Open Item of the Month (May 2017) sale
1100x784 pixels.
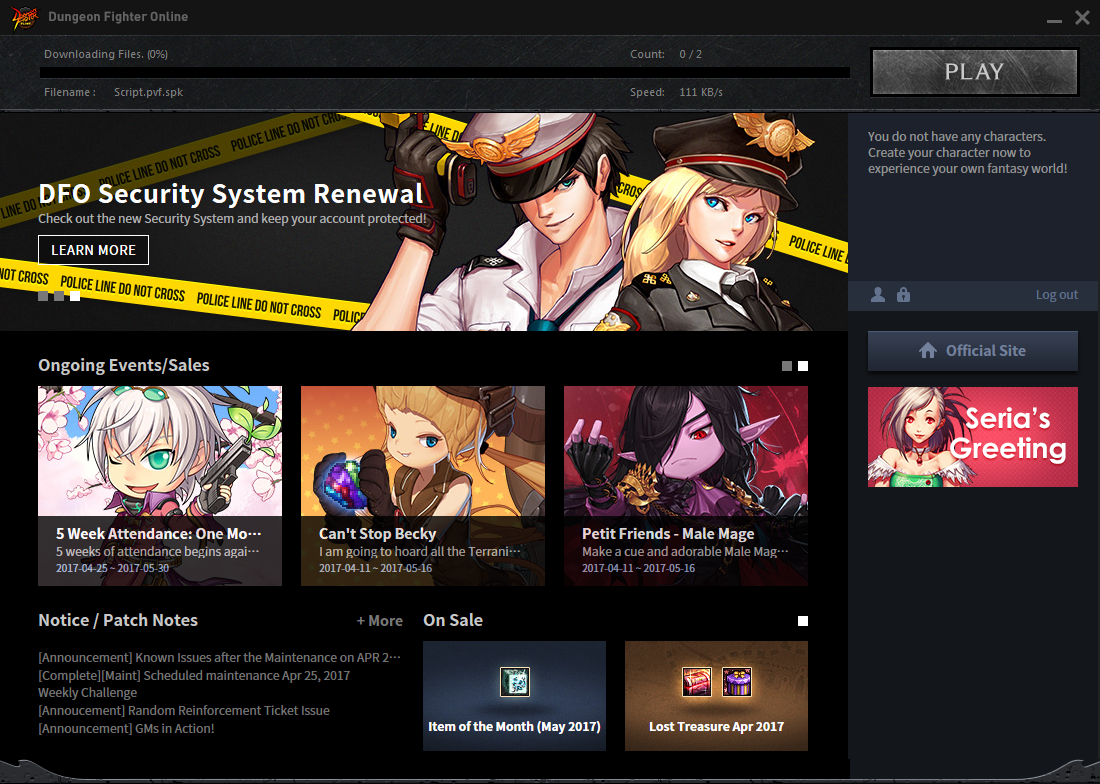point(514,696)
